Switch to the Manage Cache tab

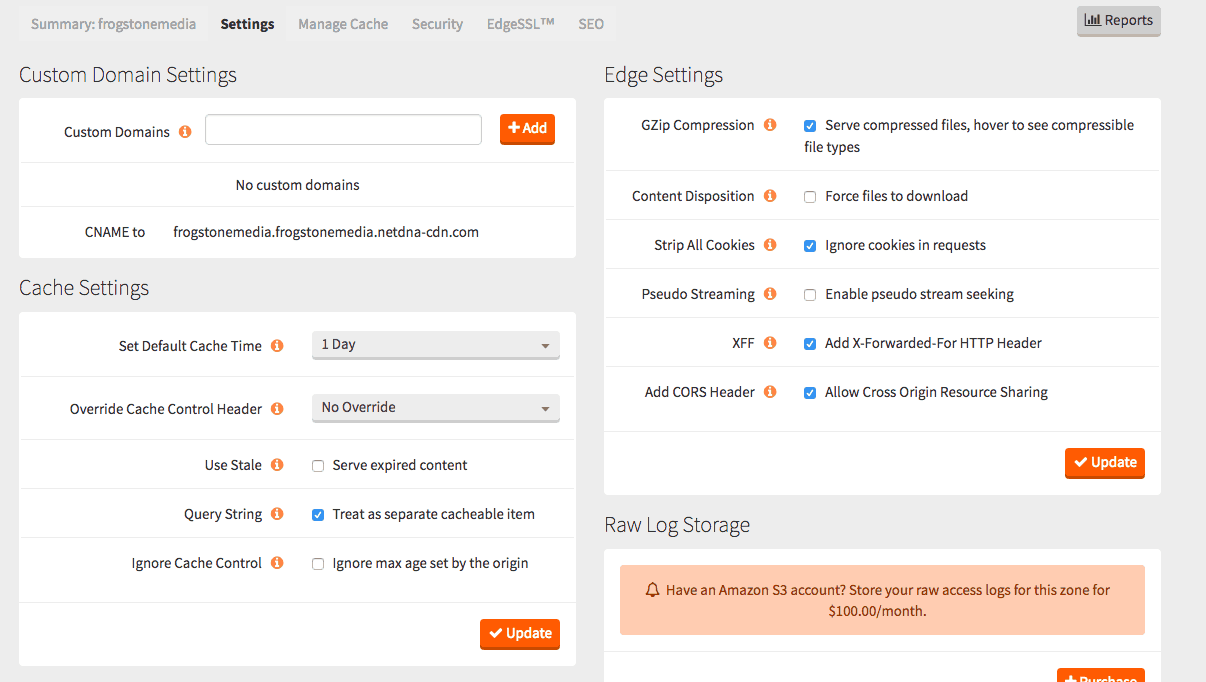coord(343,24)
